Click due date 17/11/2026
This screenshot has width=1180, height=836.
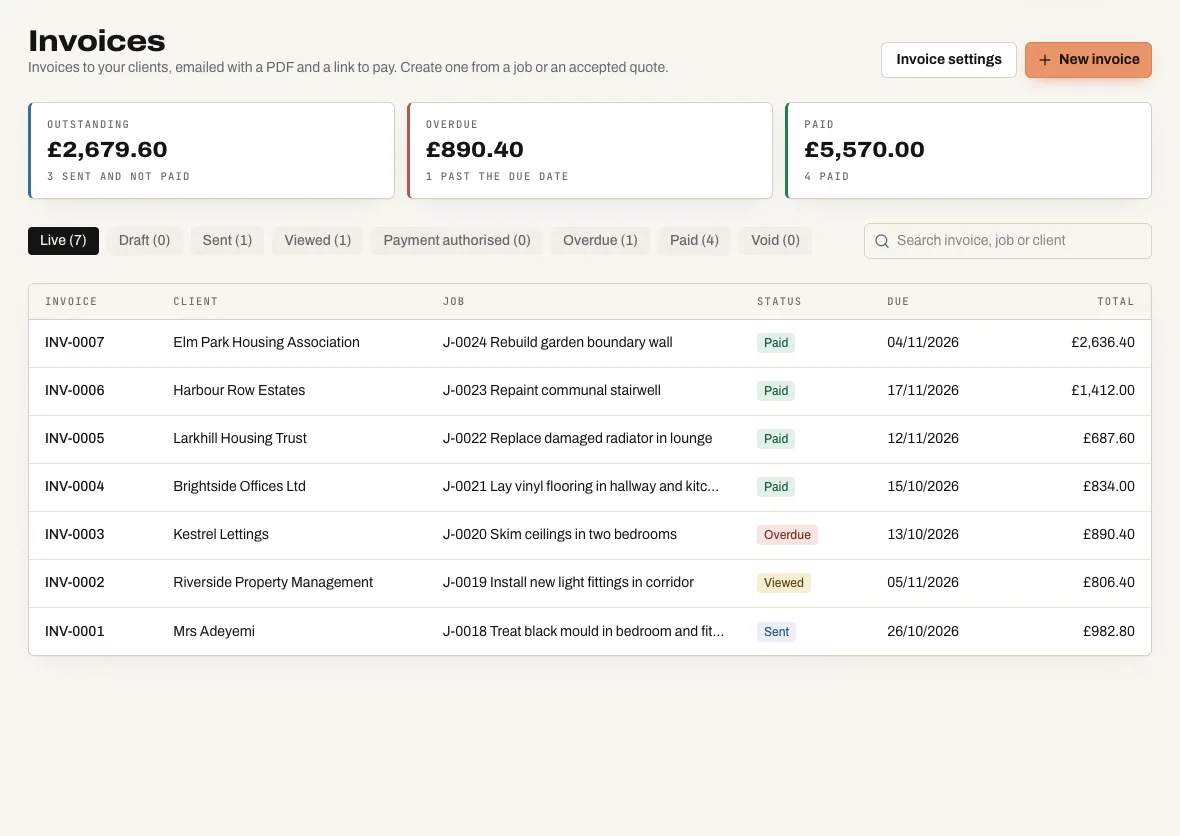(923, 391)
